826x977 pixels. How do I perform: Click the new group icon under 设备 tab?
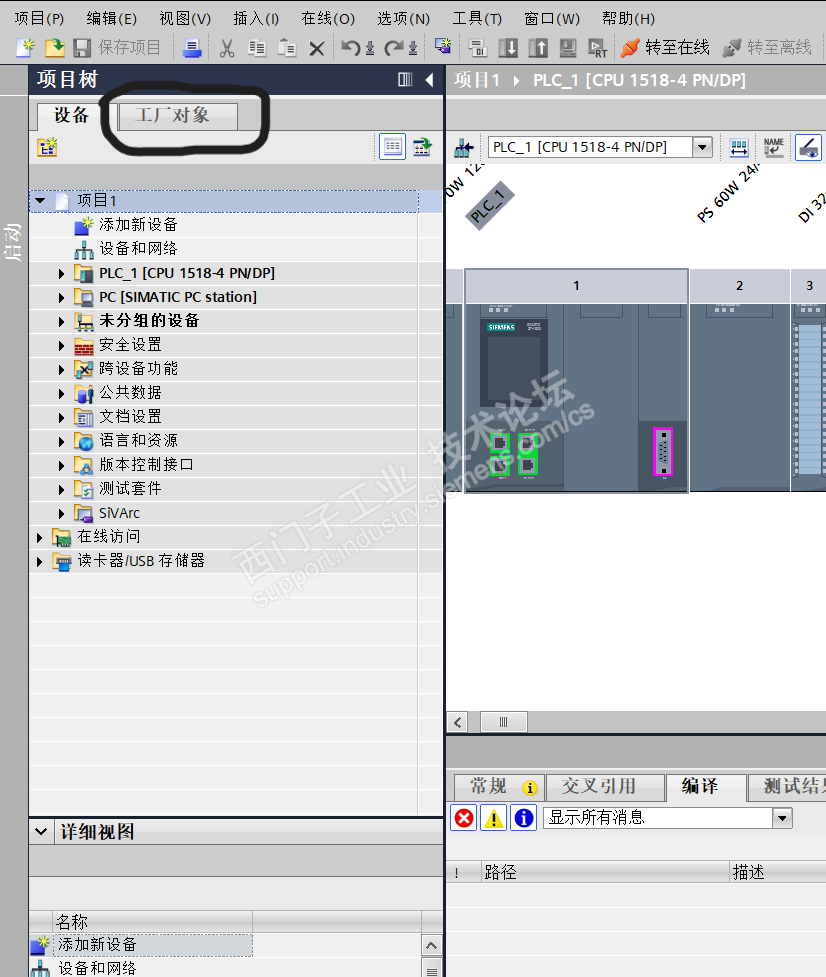click(x=47, y=148)
